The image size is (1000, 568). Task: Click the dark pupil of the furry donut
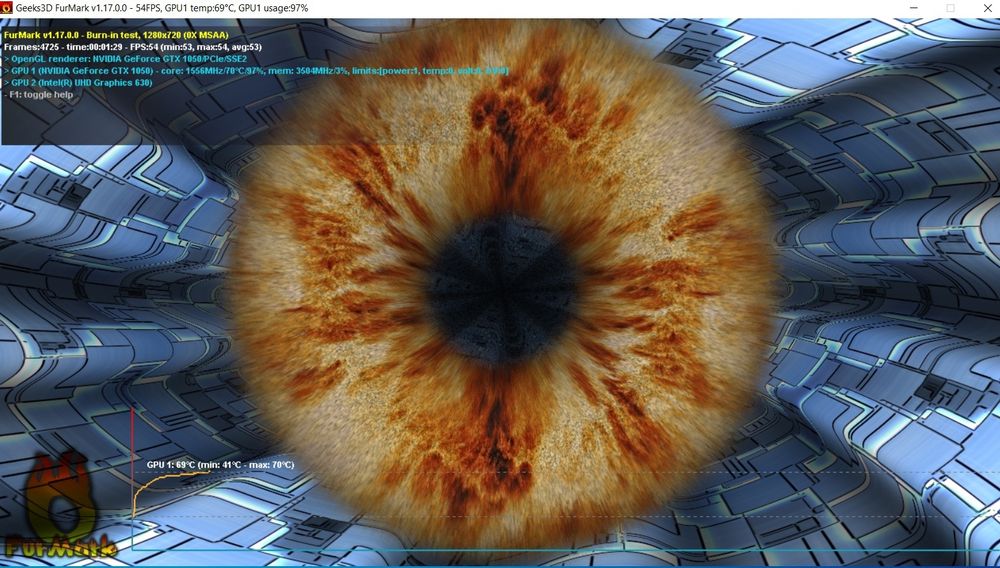(503, 290)
